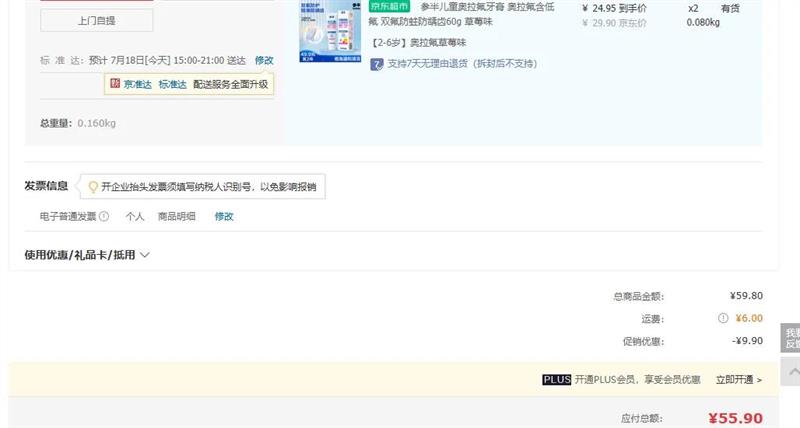Click the 京准达 delivery option link
The width and height of the screenshot is (800, 428).
point(138,84)
